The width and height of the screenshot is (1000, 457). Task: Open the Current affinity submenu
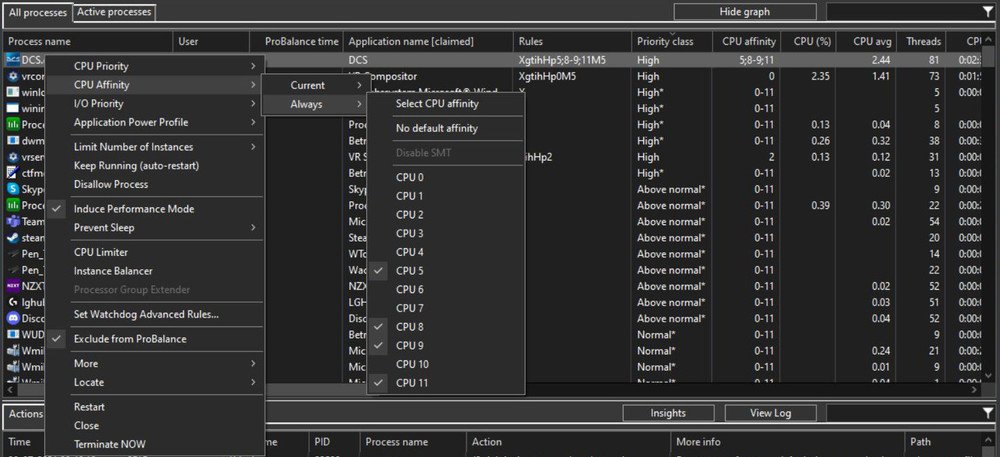tap(314, 85)
